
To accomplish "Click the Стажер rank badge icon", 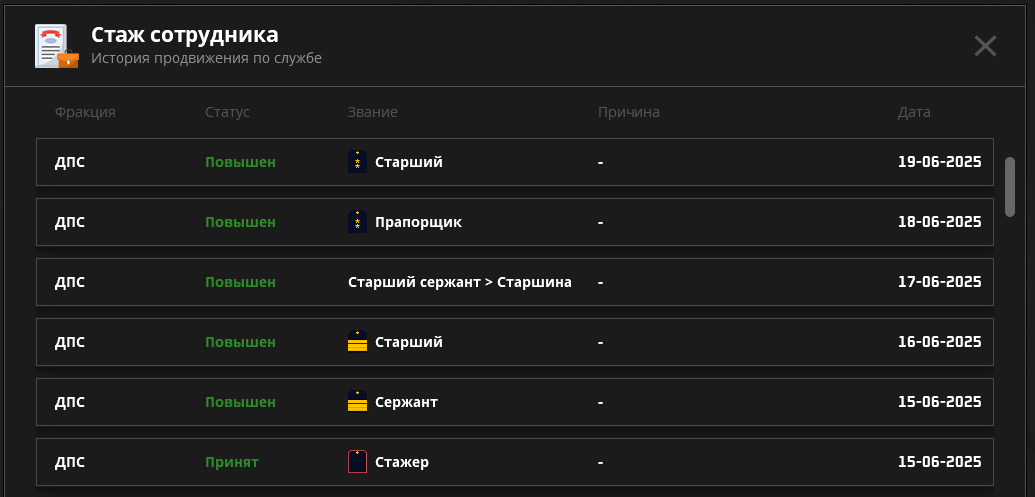I will (x=357, y=461).
